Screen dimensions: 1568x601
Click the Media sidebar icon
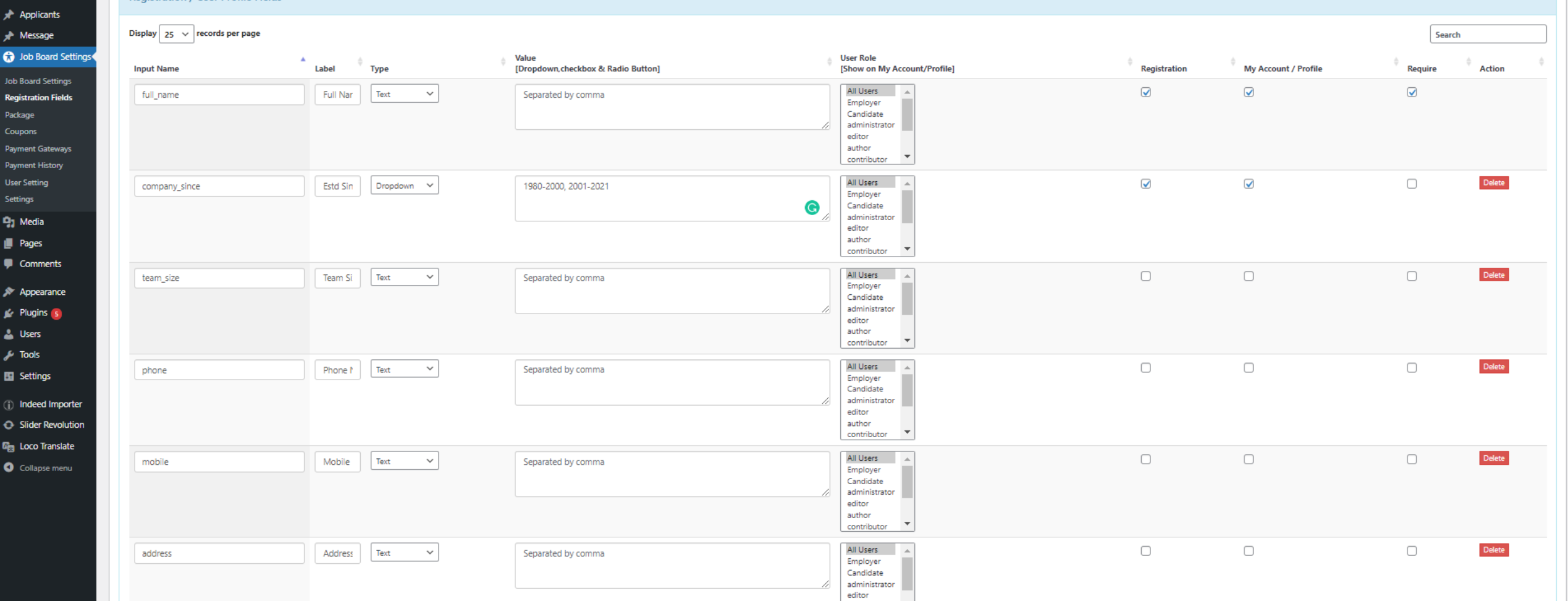[9, 221]
